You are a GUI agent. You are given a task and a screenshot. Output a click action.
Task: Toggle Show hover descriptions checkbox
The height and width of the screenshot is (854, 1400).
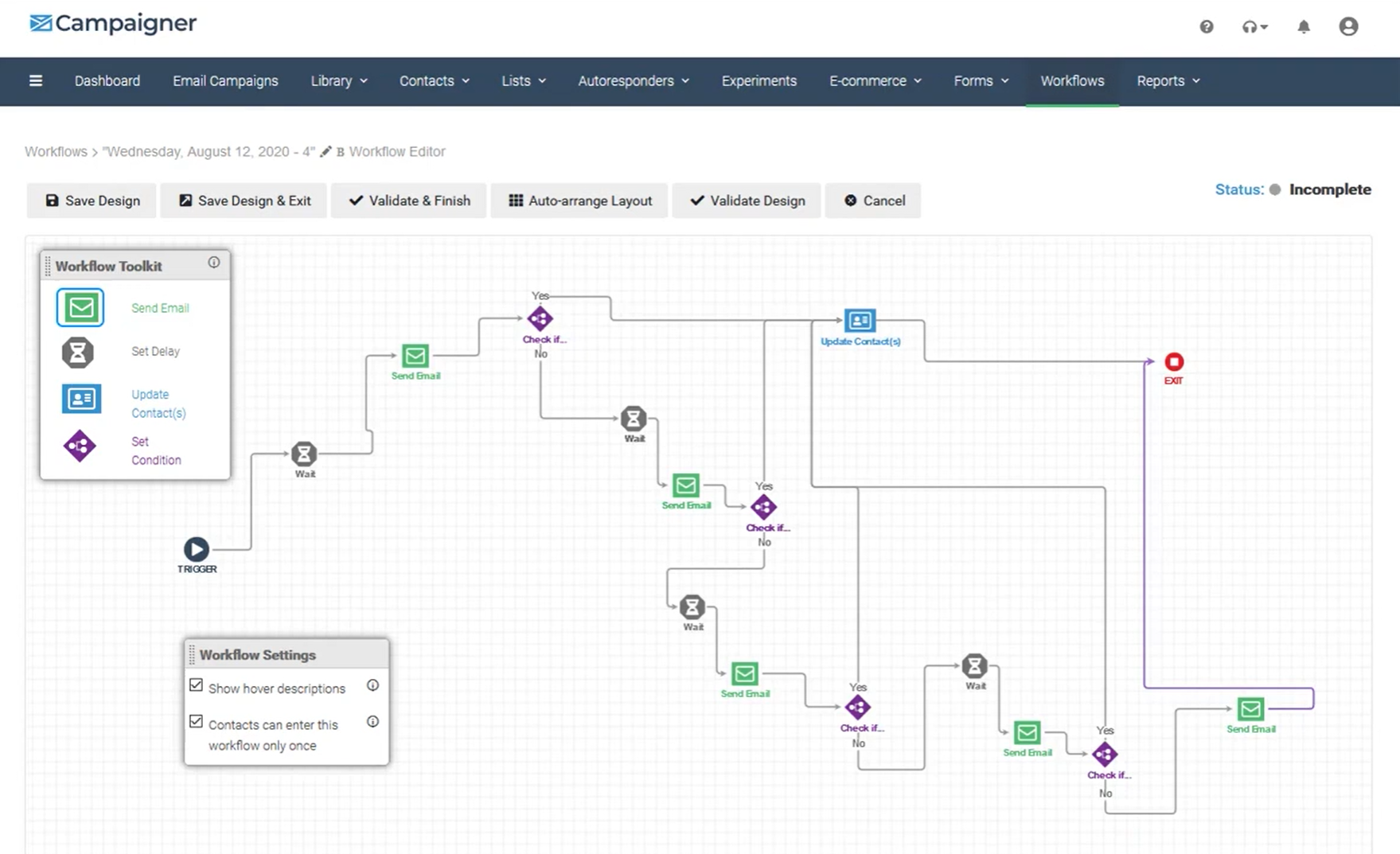click(x=196, y=685)
